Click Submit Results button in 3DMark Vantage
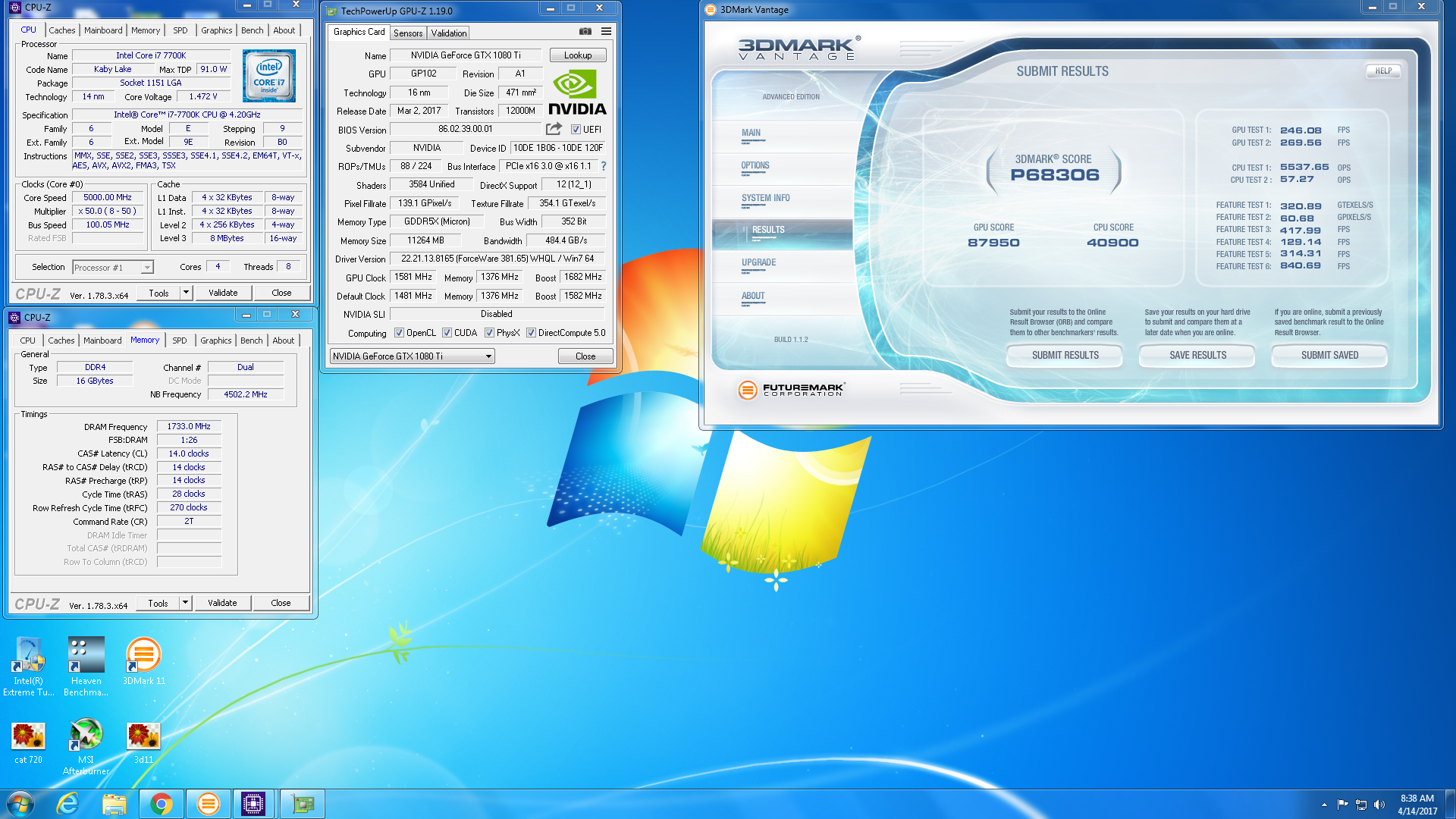 (x=1065, y=355)
